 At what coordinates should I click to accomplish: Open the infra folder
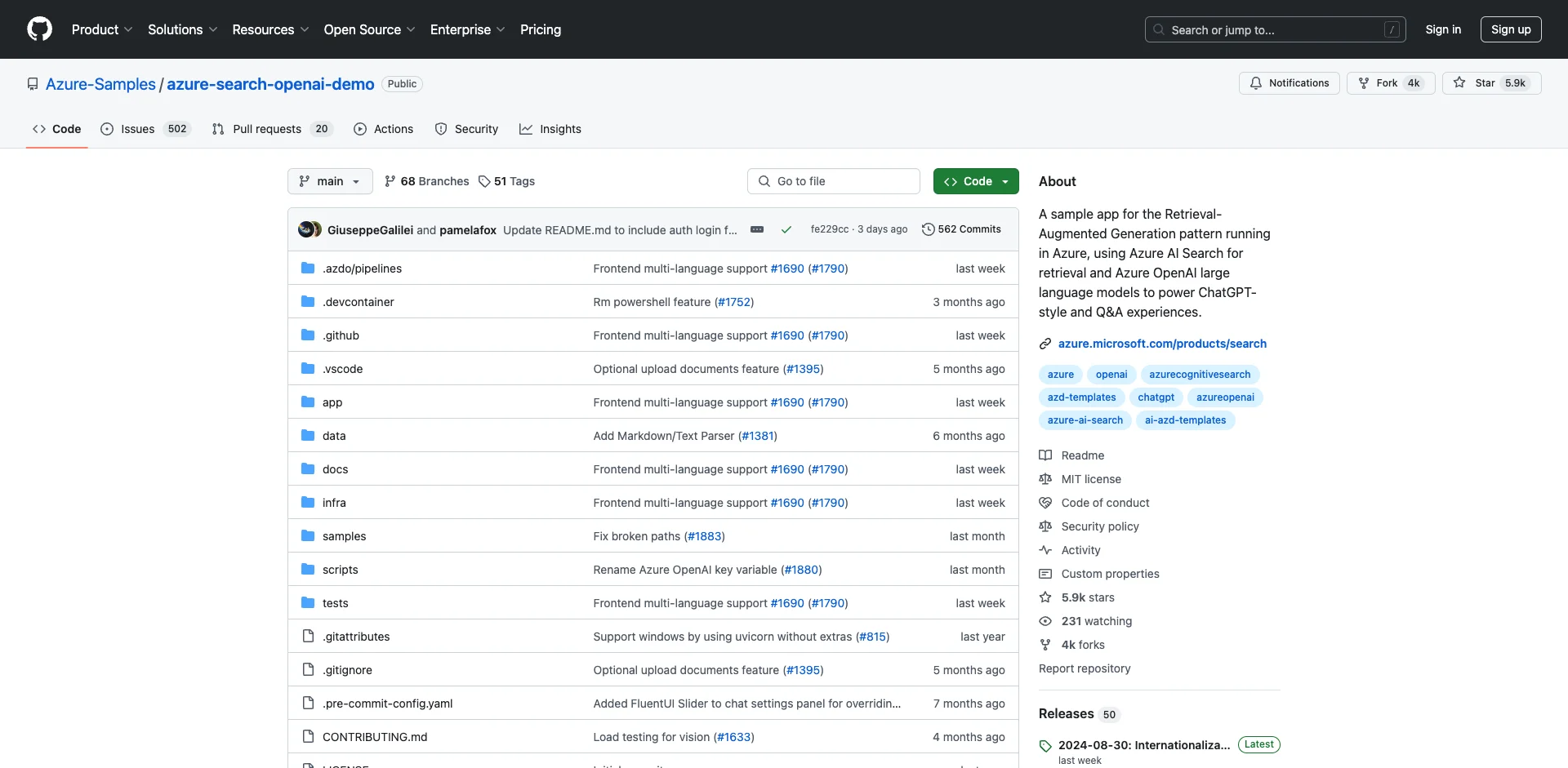pos(334,503)
